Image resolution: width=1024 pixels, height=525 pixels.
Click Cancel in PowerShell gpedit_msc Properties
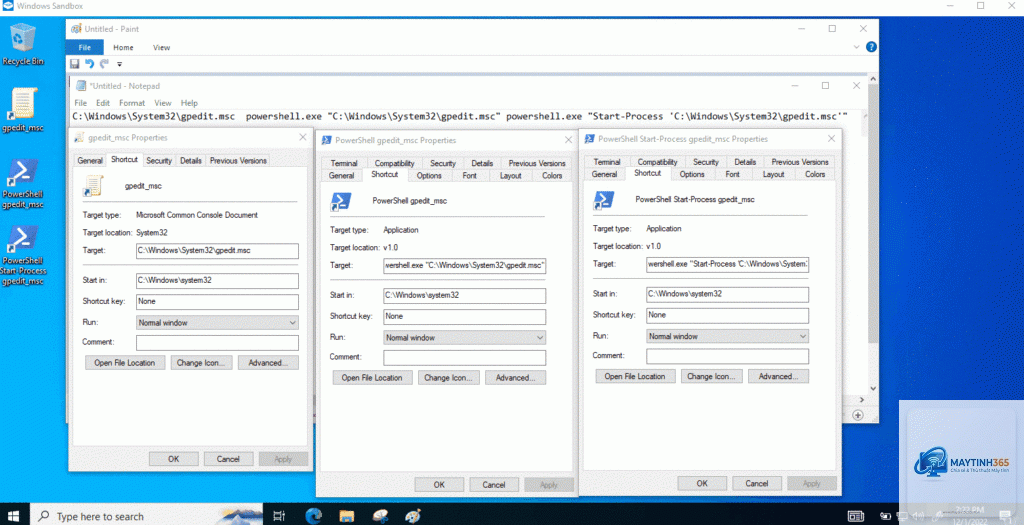click(494, 485)
